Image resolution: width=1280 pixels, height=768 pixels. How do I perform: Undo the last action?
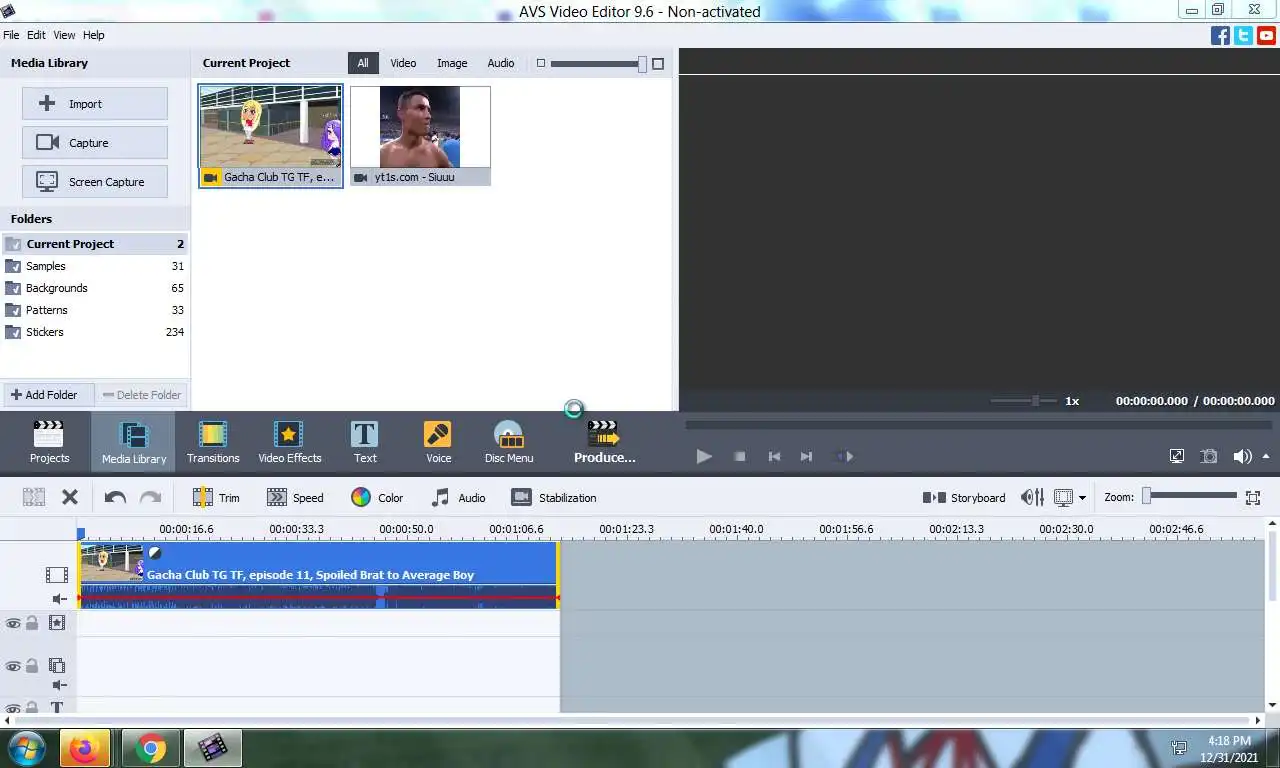click(x=115, y=497)
